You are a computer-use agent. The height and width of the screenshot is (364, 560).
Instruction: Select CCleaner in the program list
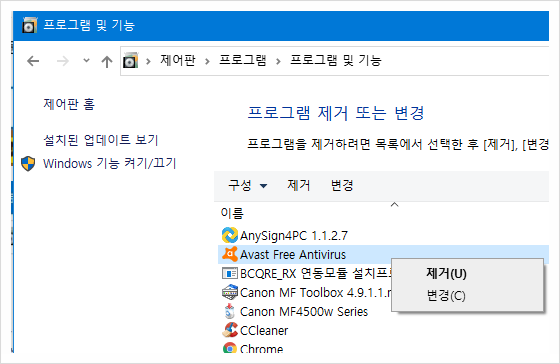coord(264,330)
